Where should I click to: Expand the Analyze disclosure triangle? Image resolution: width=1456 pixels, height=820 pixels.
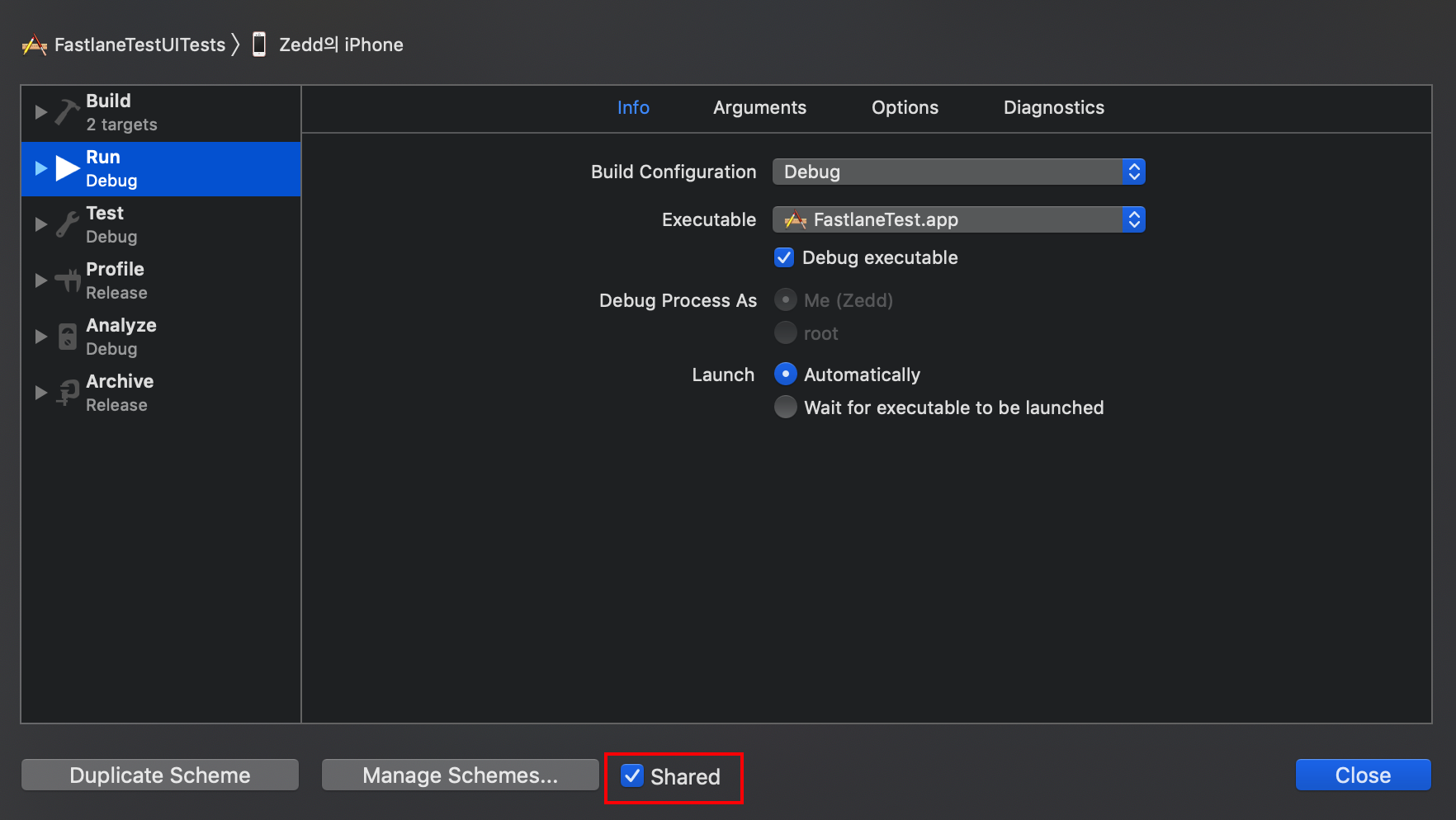(40, 337)
